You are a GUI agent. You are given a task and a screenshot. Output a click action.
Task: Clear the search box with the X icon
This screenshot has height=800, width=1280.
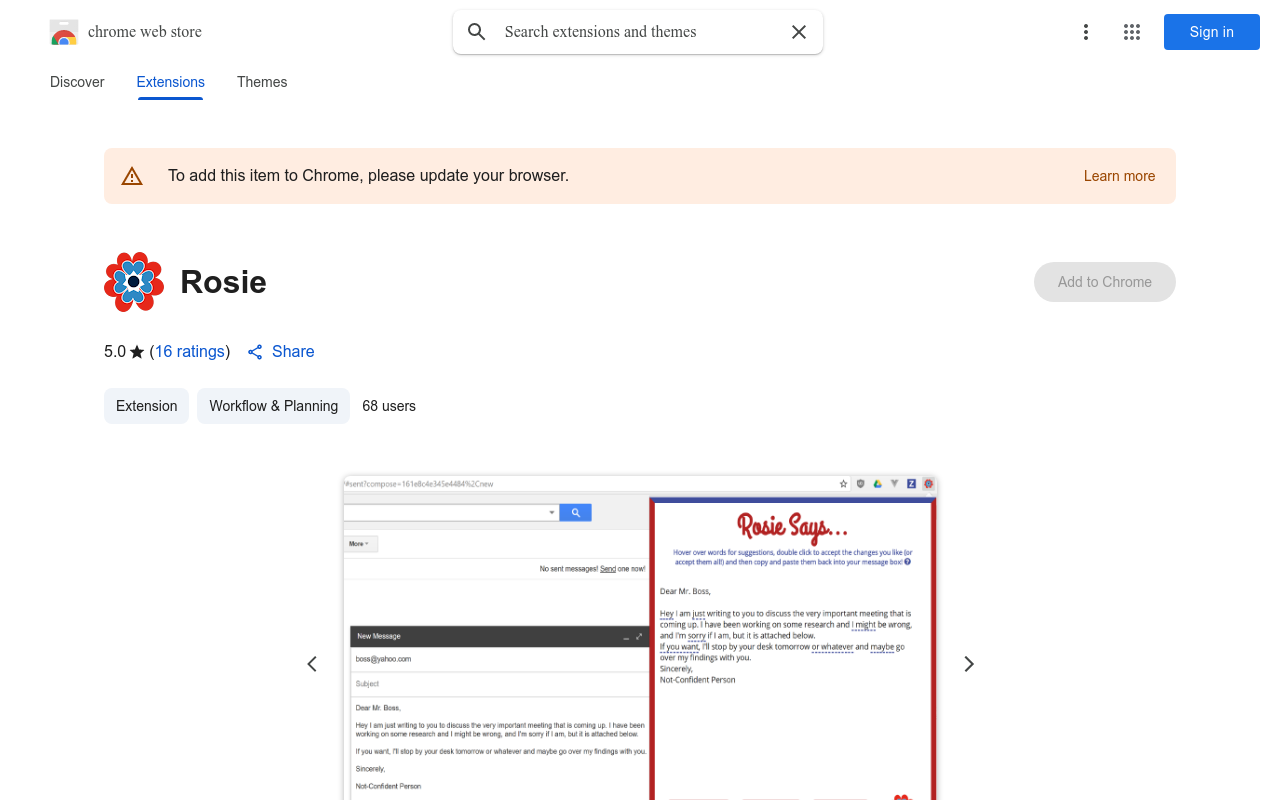tap(799, 32)
